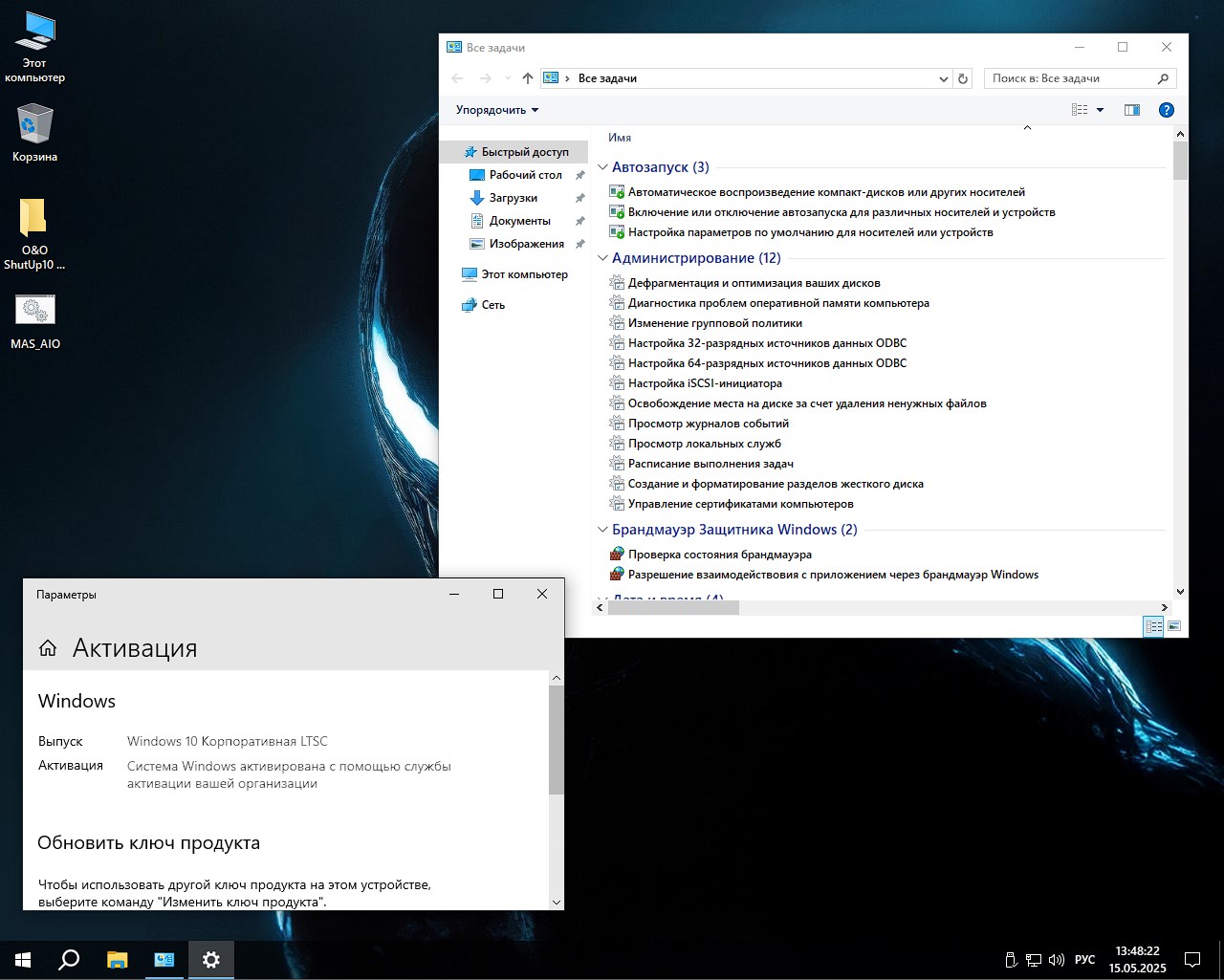Collapse the Автозапуск group

click(x=602, y=167)
